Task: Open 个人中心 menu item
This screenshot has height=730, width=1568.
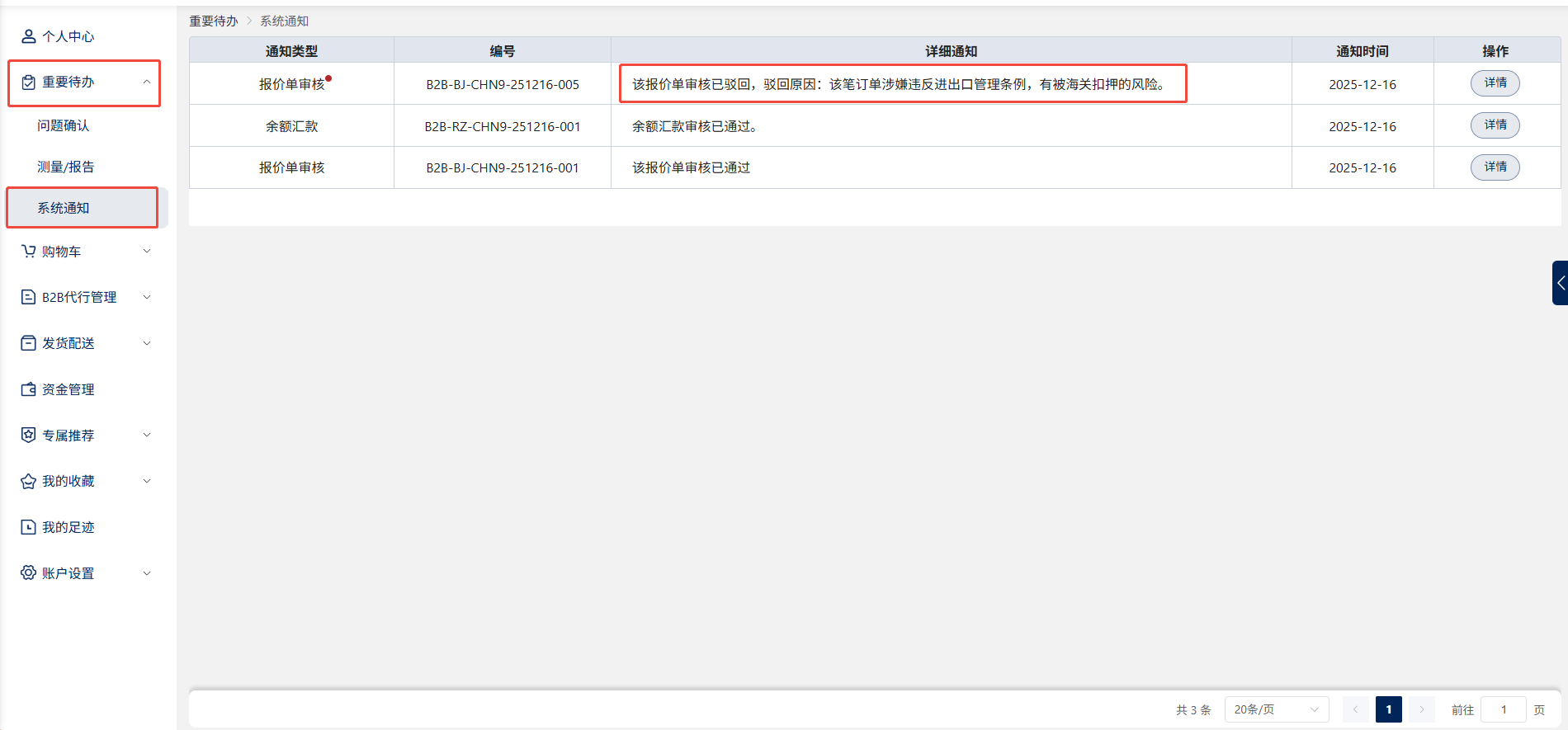Action: click(x=68, y=36)
